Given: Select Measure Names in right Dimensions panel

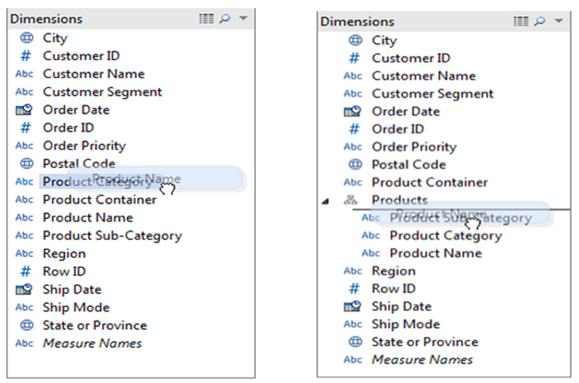Looking at the screenshot, I should [x=422, y=360].
